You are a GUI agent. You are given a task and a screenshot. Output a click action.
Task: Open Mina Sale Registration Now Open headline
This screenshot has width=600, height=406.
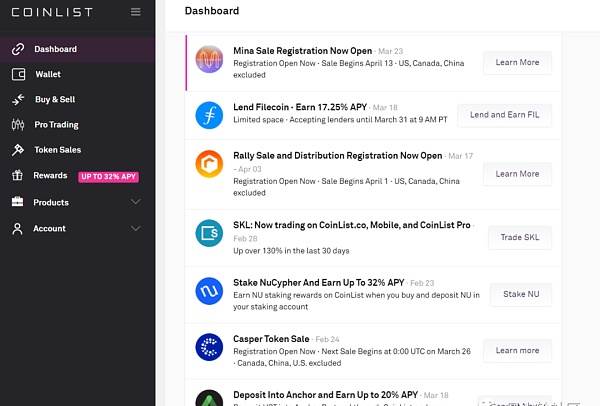(303, 51)
